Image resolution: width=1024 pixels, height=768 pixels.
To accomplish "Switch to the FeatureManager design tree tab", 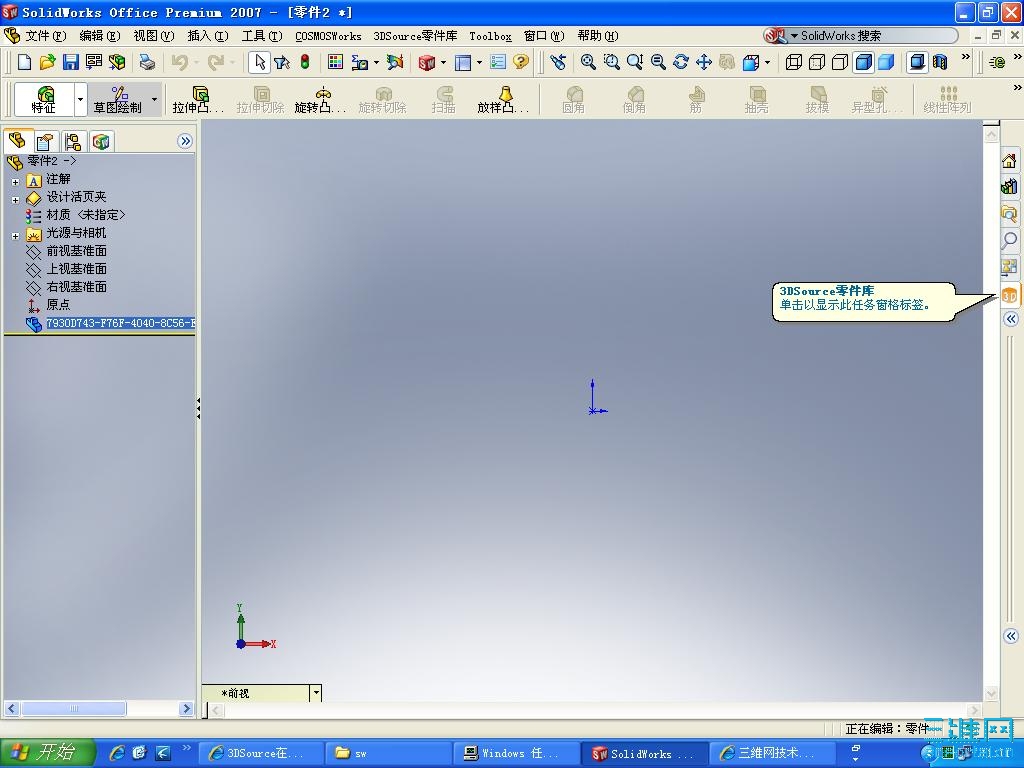I will pyautogui.click(x=16, y=141).
